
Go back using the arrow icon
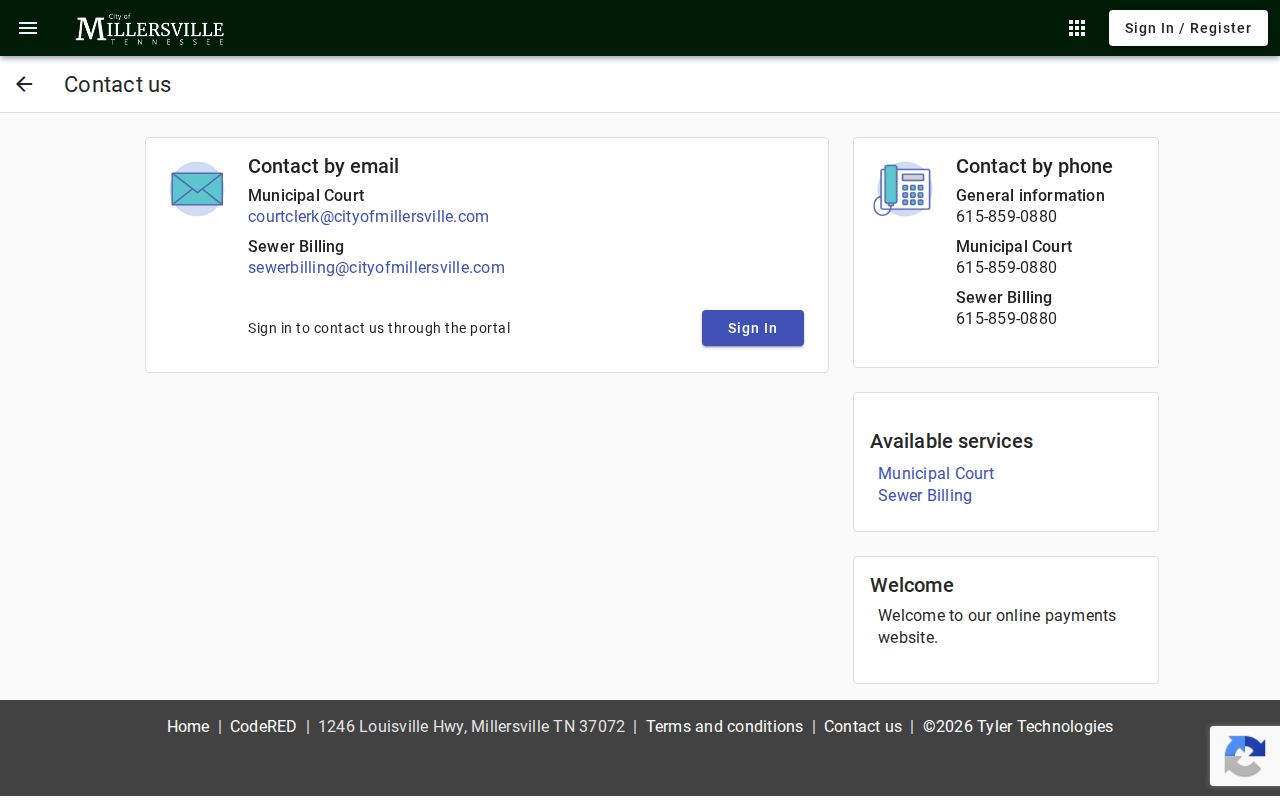pos(24,84)
